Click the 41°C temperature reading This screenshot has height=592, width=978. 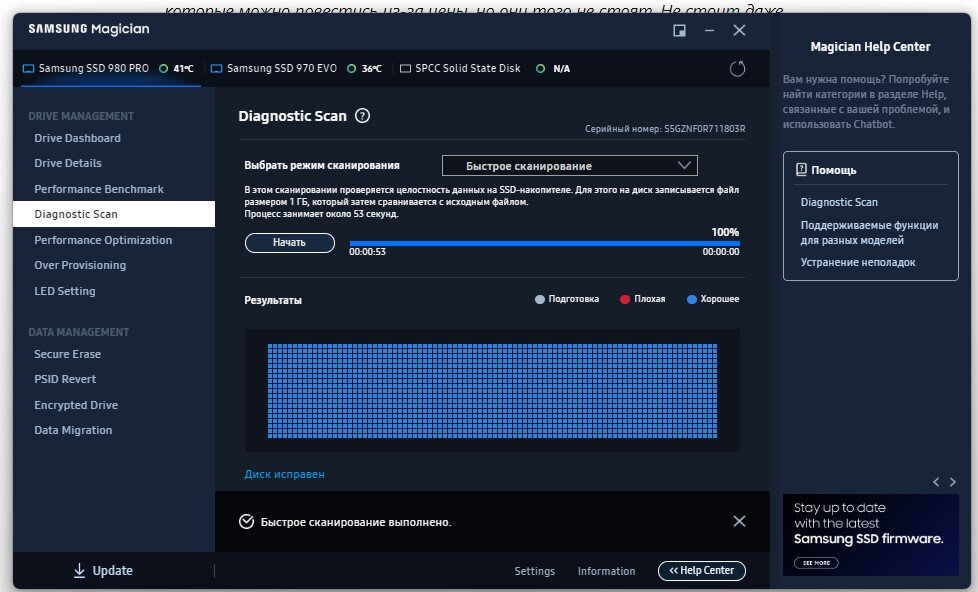tap(183, 69)
